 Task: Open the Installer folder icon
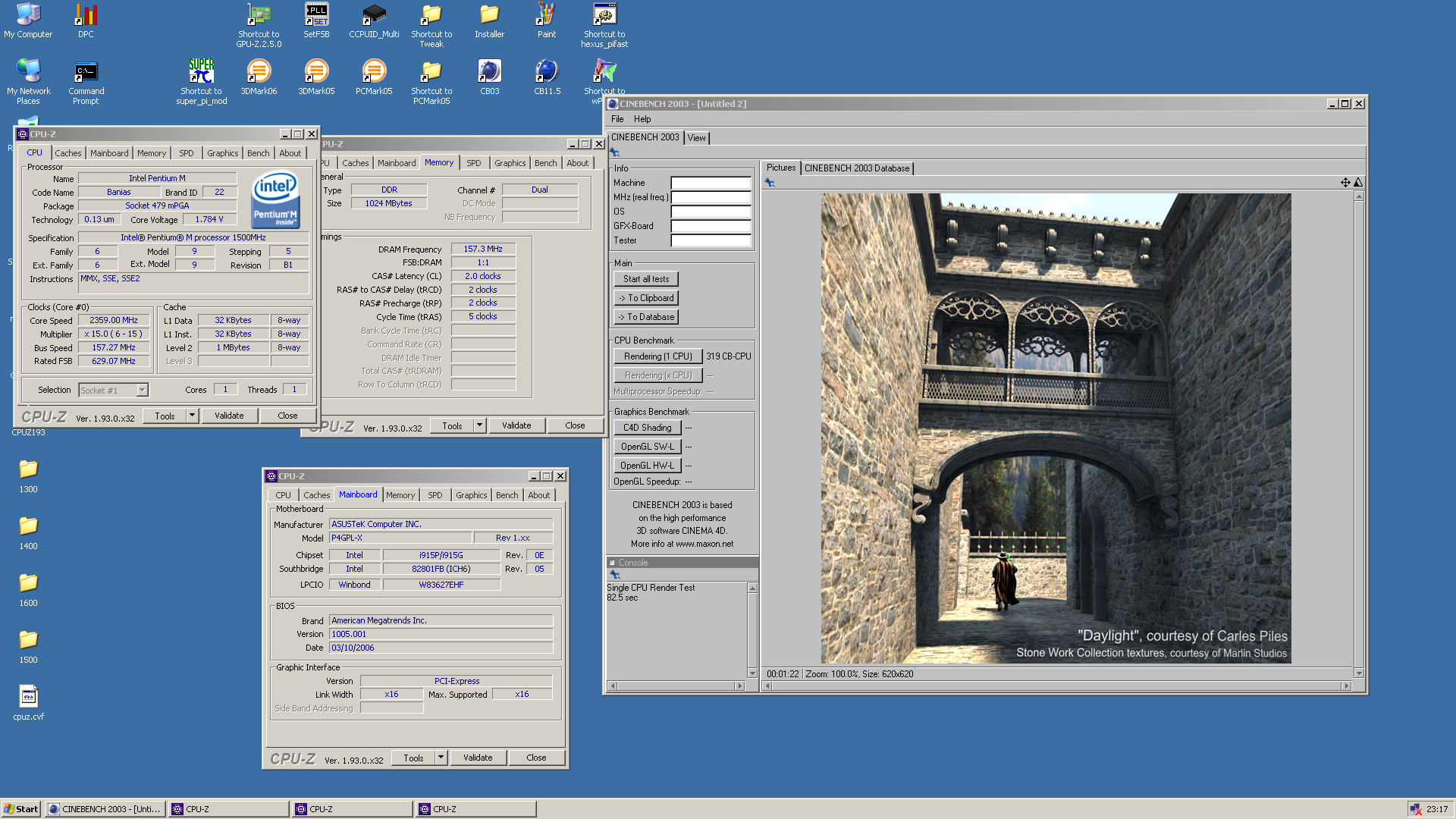pos(489,20)
